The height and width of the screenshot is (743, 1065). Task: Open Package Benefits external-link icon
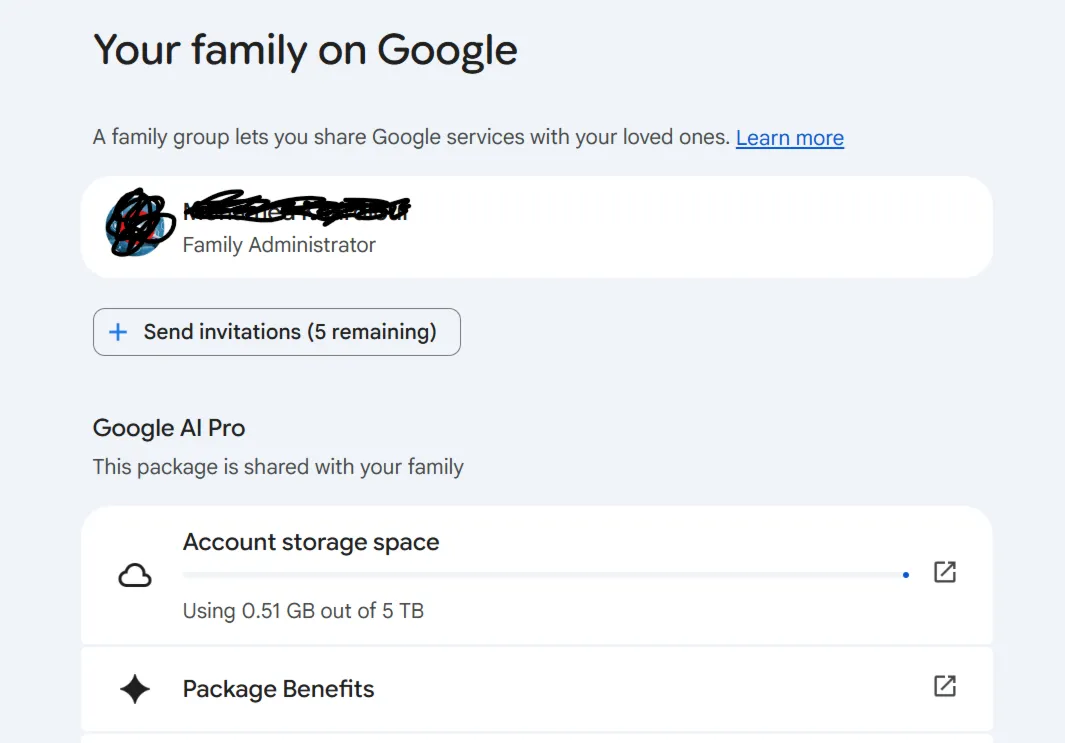[x=945, y=686]
